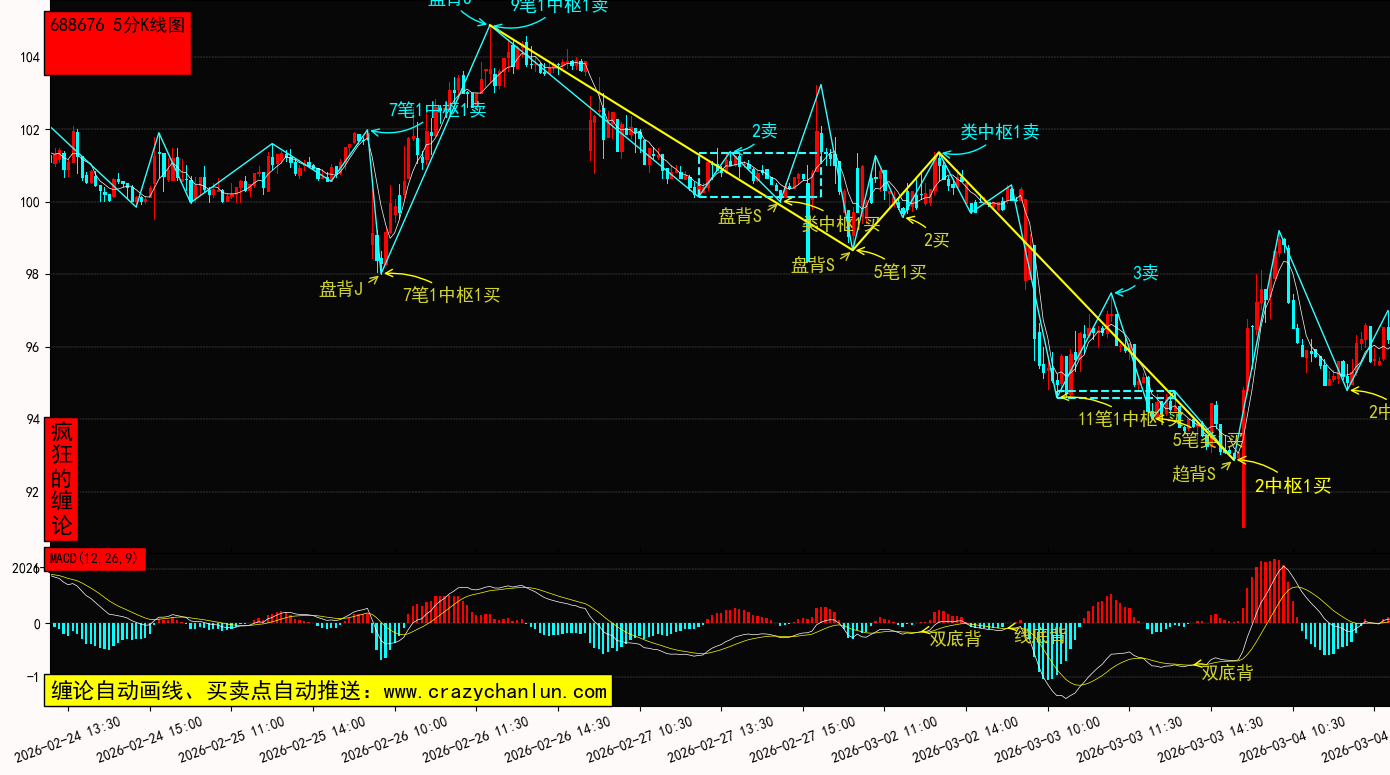The height and width of the screenshot is (775, 1390).
Task: Select the 5笔1买 buy annotation
Action: [900, 271]
